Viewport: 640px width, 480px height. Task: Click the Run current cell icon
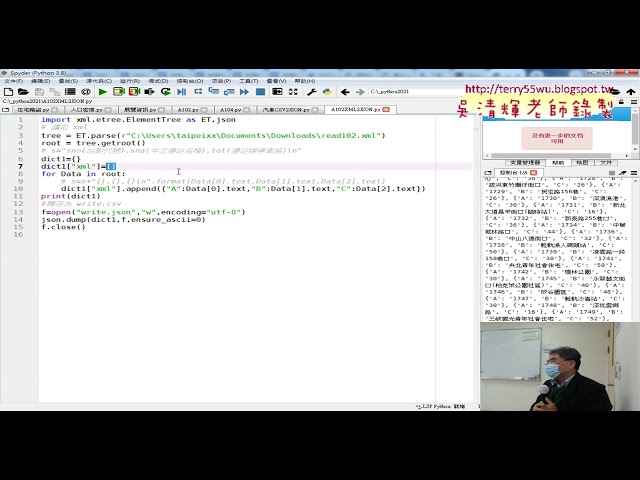(120, 92)
